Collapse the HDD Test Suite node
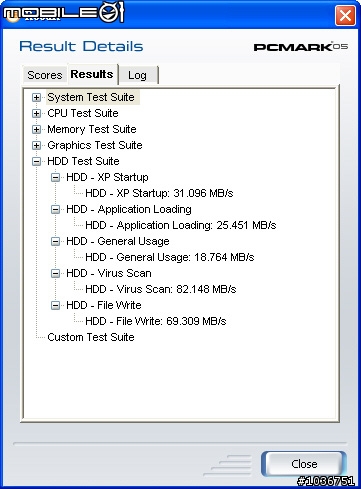The width and height of the screenshot is (361, 489). click(36, 161)
